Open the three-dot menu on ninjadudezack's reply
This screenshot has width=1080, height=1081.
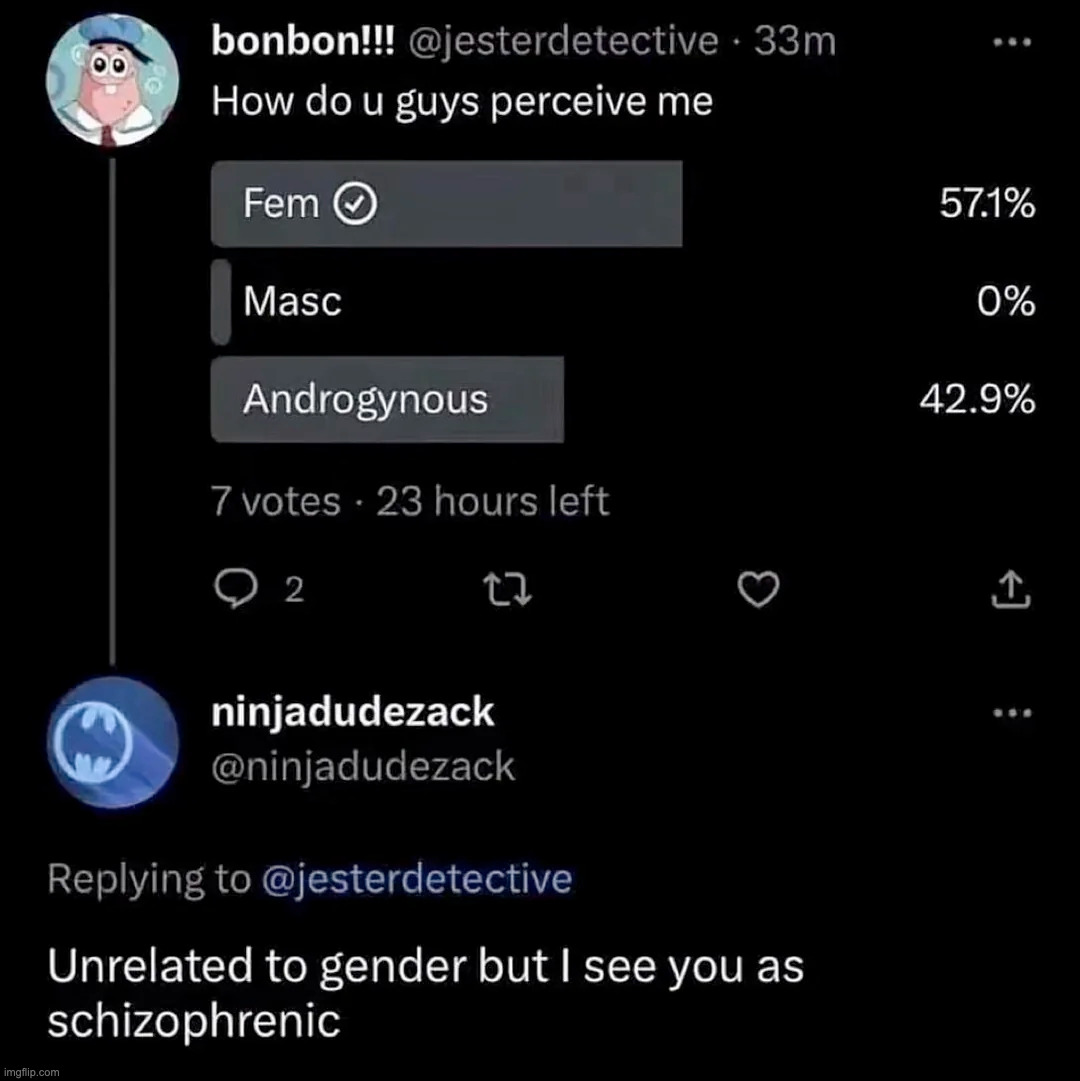[x=1013, y=712]
